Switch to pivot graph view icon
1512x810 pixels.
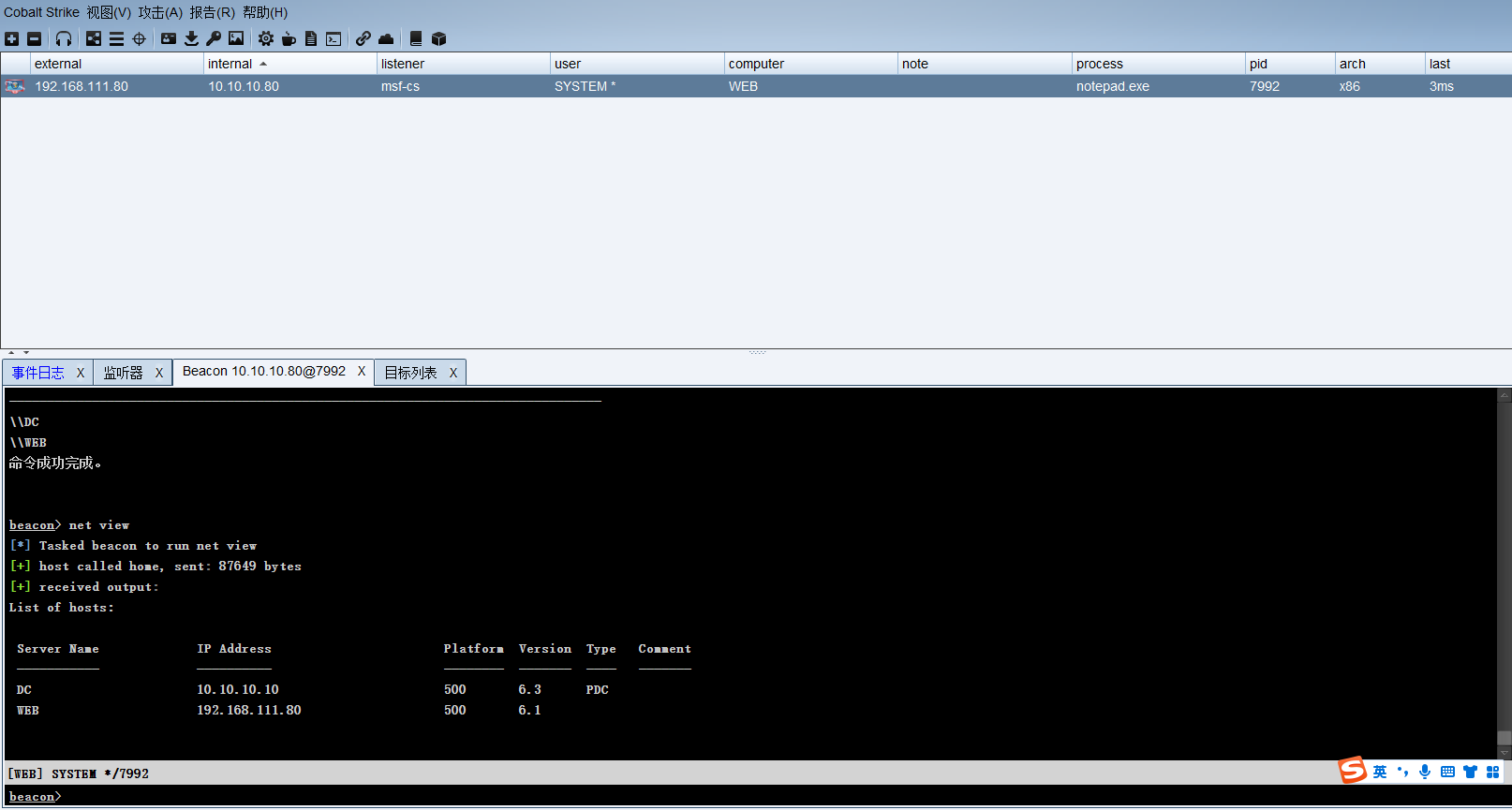94,38
